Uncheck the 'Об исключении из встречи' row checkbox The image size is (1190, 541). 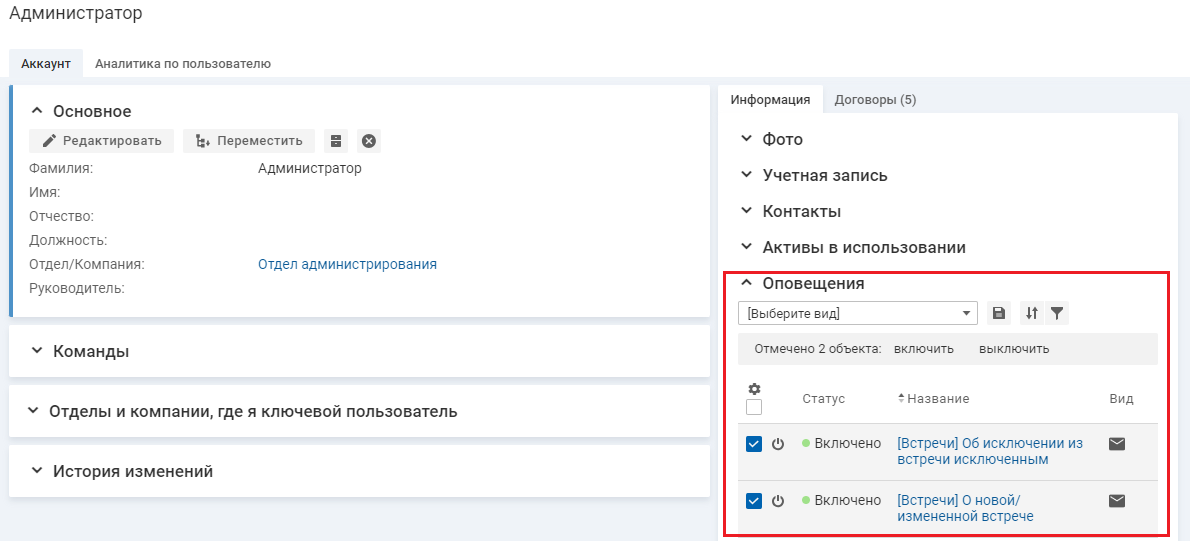(754, 444)
